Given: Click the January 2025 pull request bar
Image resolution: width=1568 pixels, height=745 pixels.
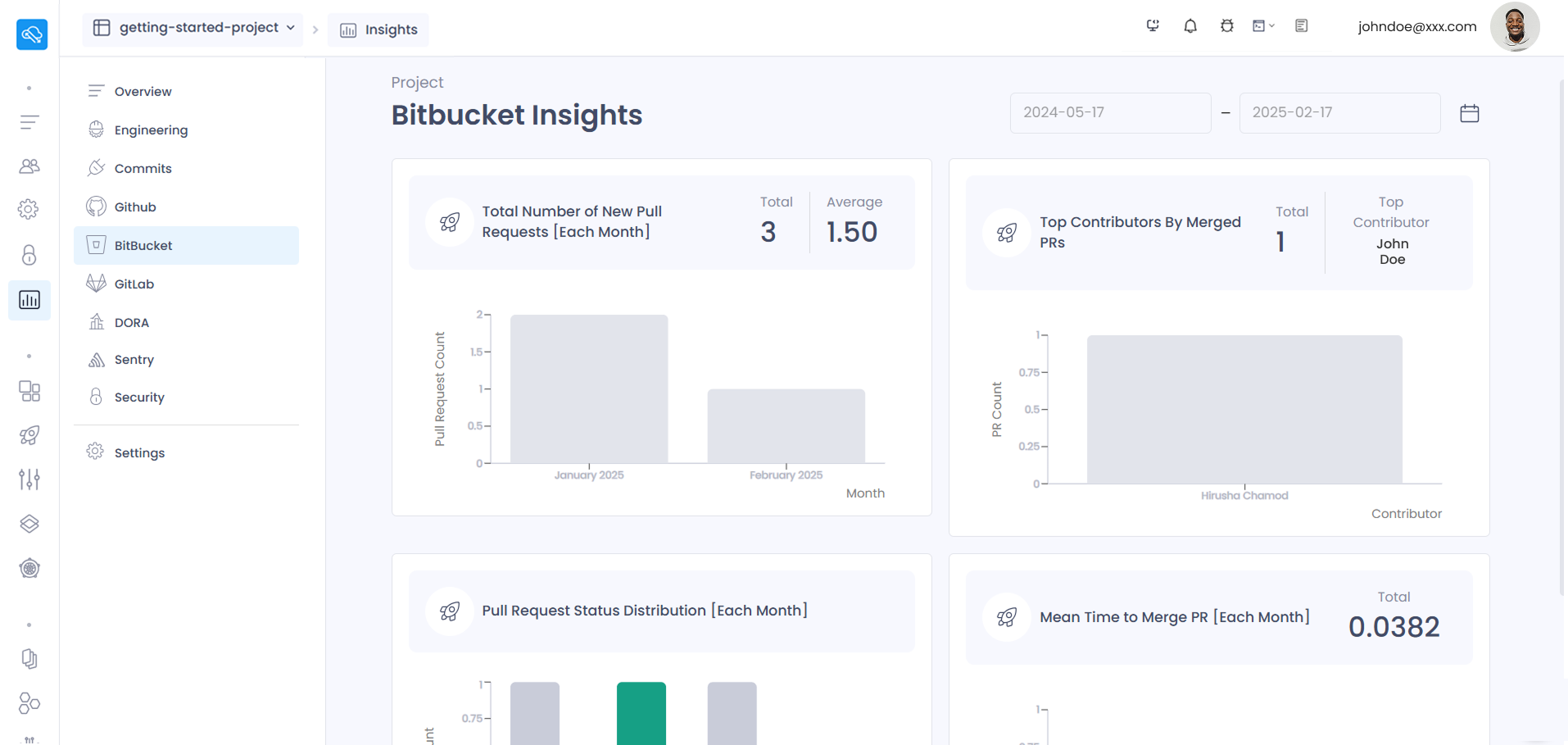Looking at the screenshot, I should pyautogui.click(x=589, y=388).
